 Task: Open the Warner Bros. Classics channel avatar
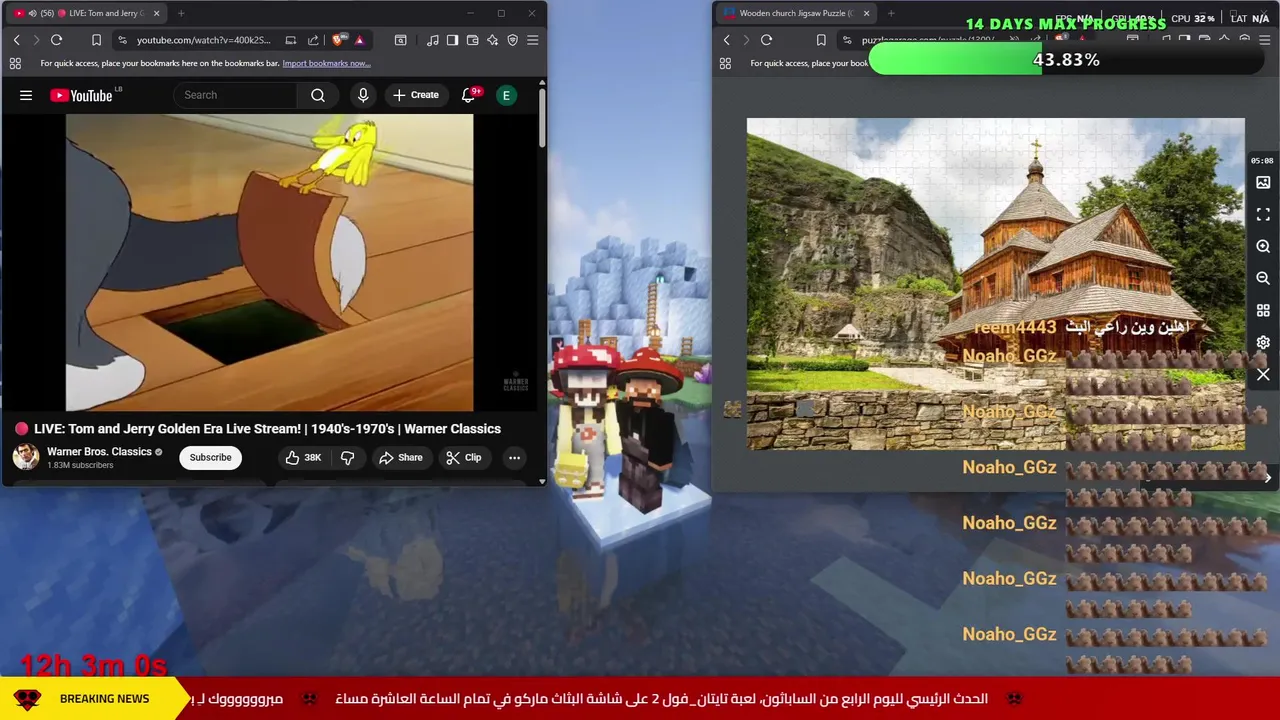pyautogui.click(x=26, y=457)
